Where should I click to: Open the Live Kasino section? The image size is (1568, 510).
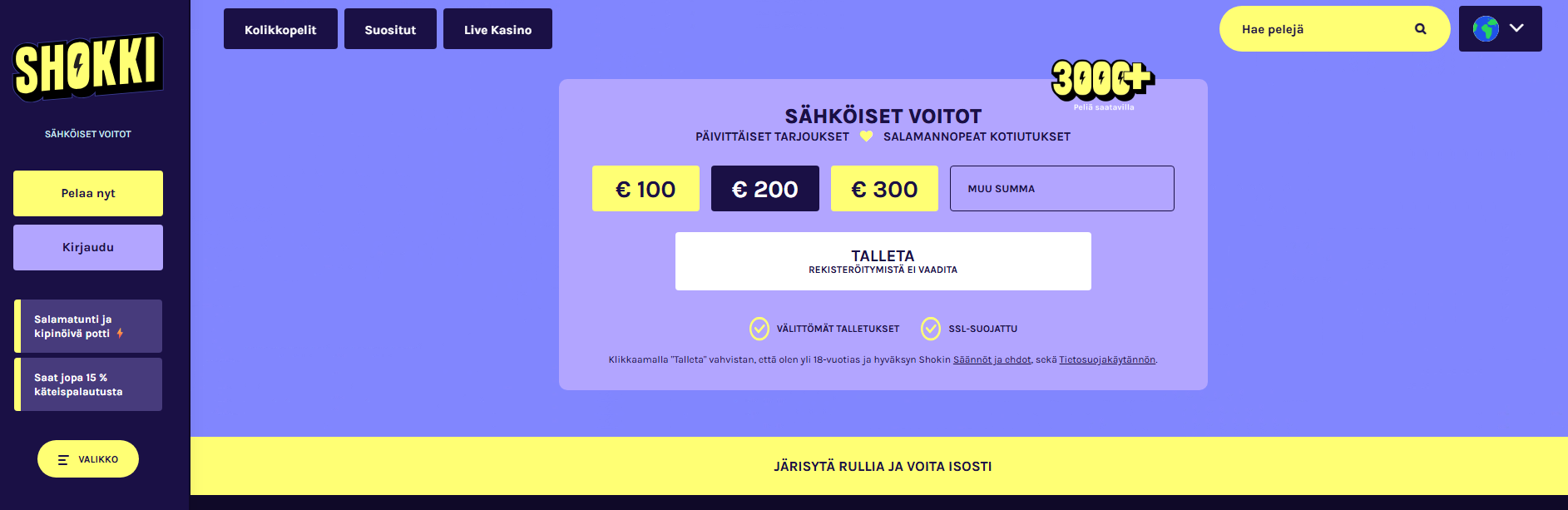point(497,28)
